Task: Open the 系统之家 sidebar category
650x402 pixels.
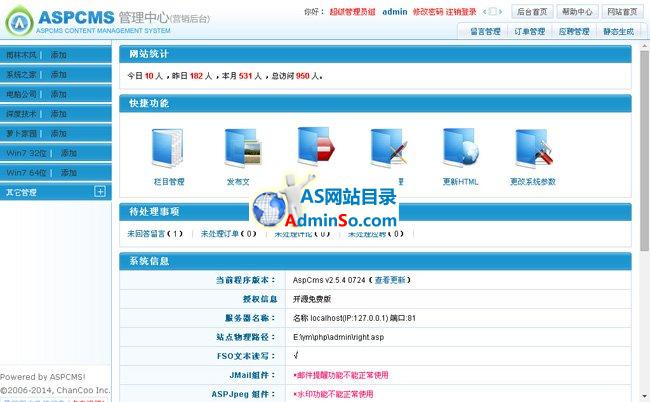Action: [x=22, y=75]
